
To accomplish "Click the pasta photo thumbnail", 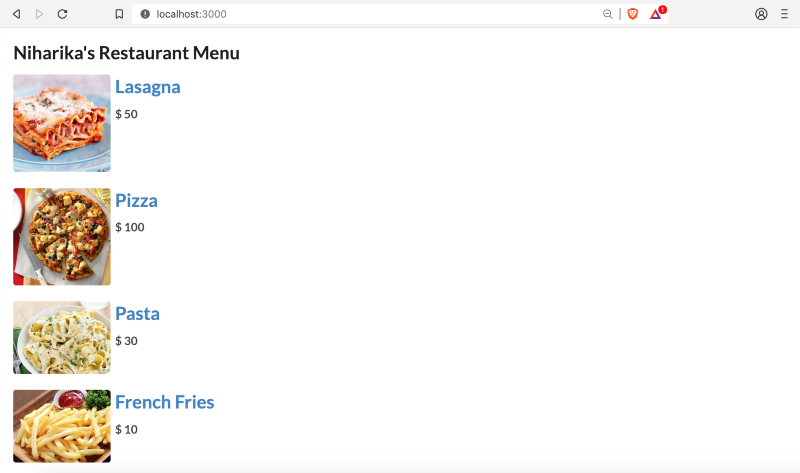I will pos(62,337).
